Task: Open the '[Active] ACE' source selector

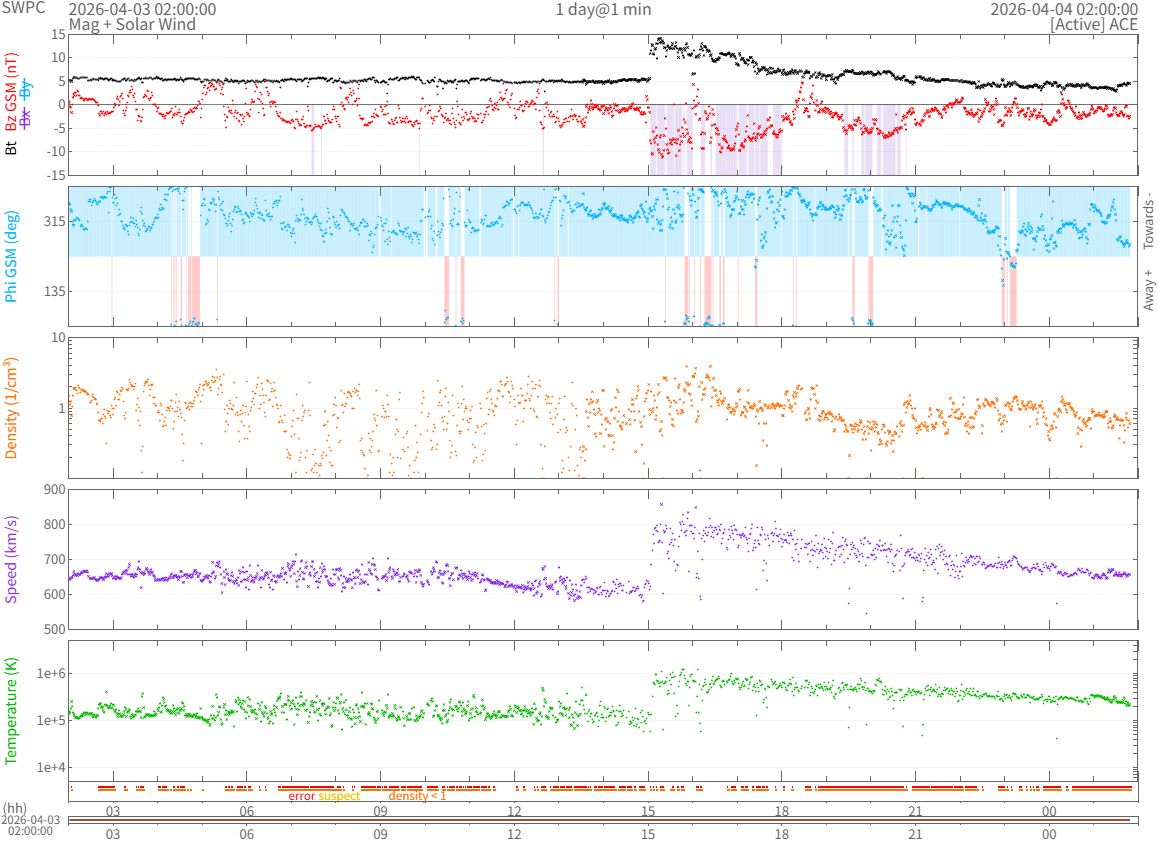Action: tap(1093, 24)
